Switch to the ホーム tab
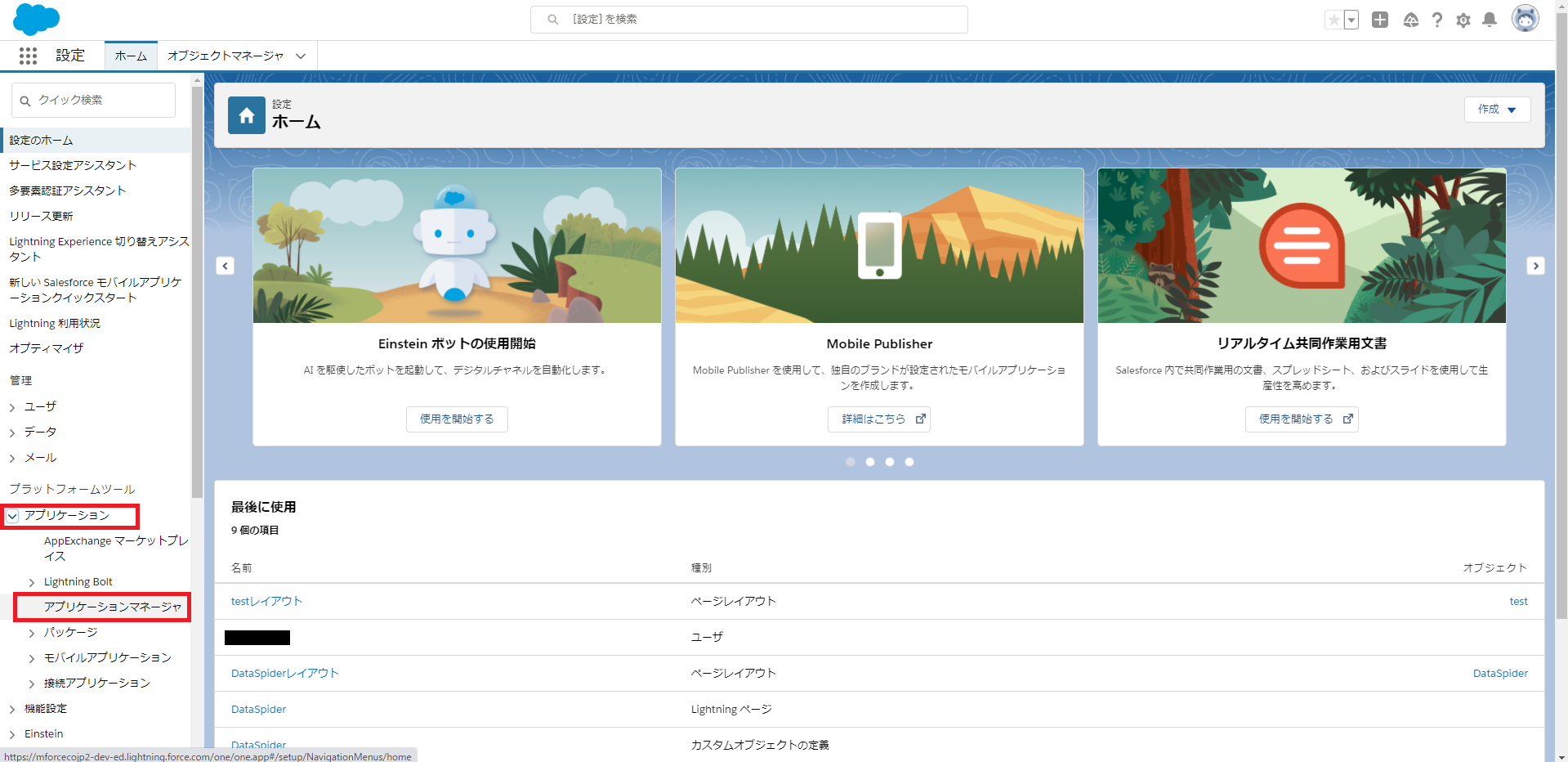Screen dimensions: 1568x762 click(x=131, y=56)
